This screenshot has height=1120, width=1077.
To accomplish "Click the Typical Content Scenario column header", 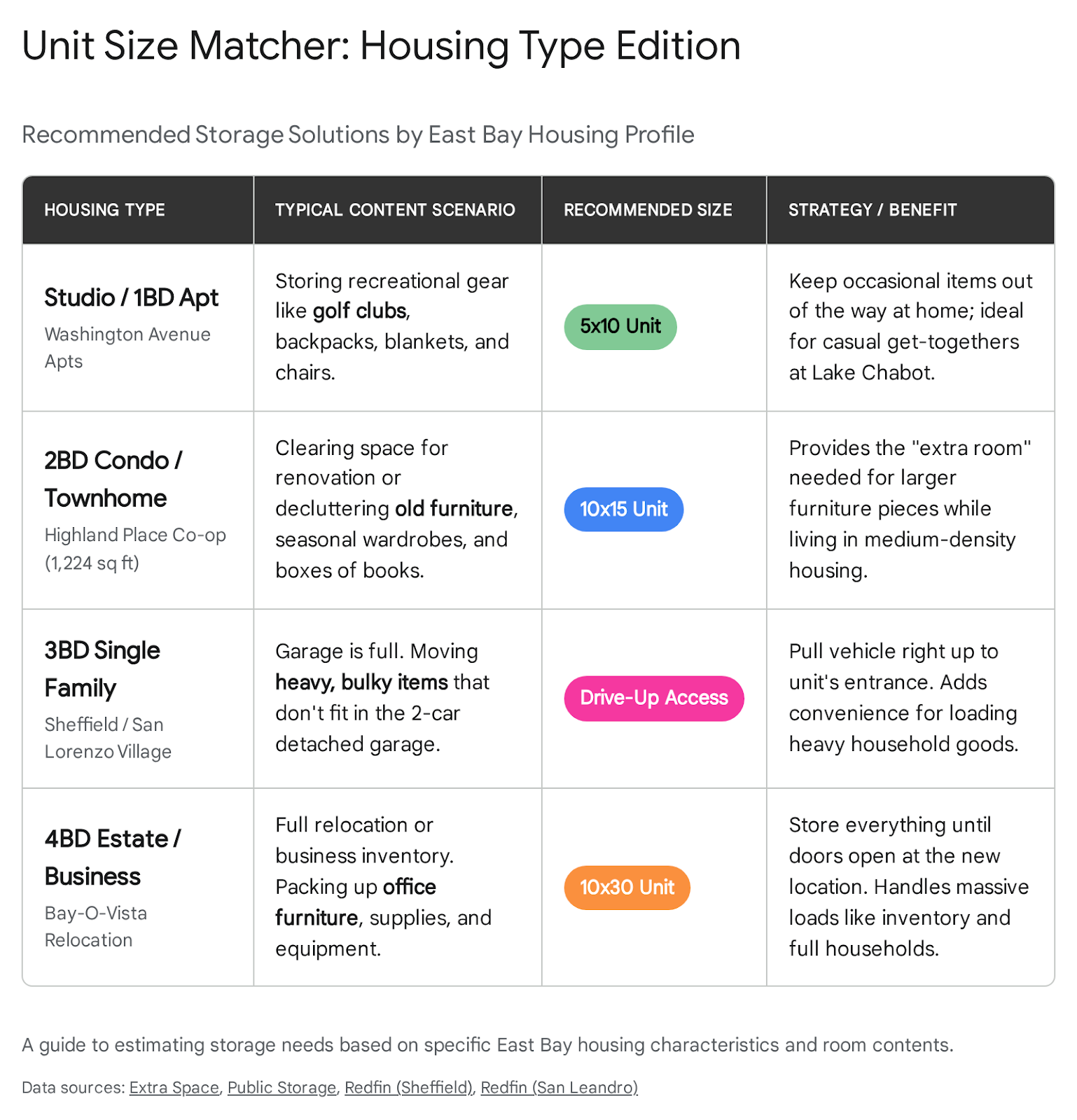I will [395, 210].
